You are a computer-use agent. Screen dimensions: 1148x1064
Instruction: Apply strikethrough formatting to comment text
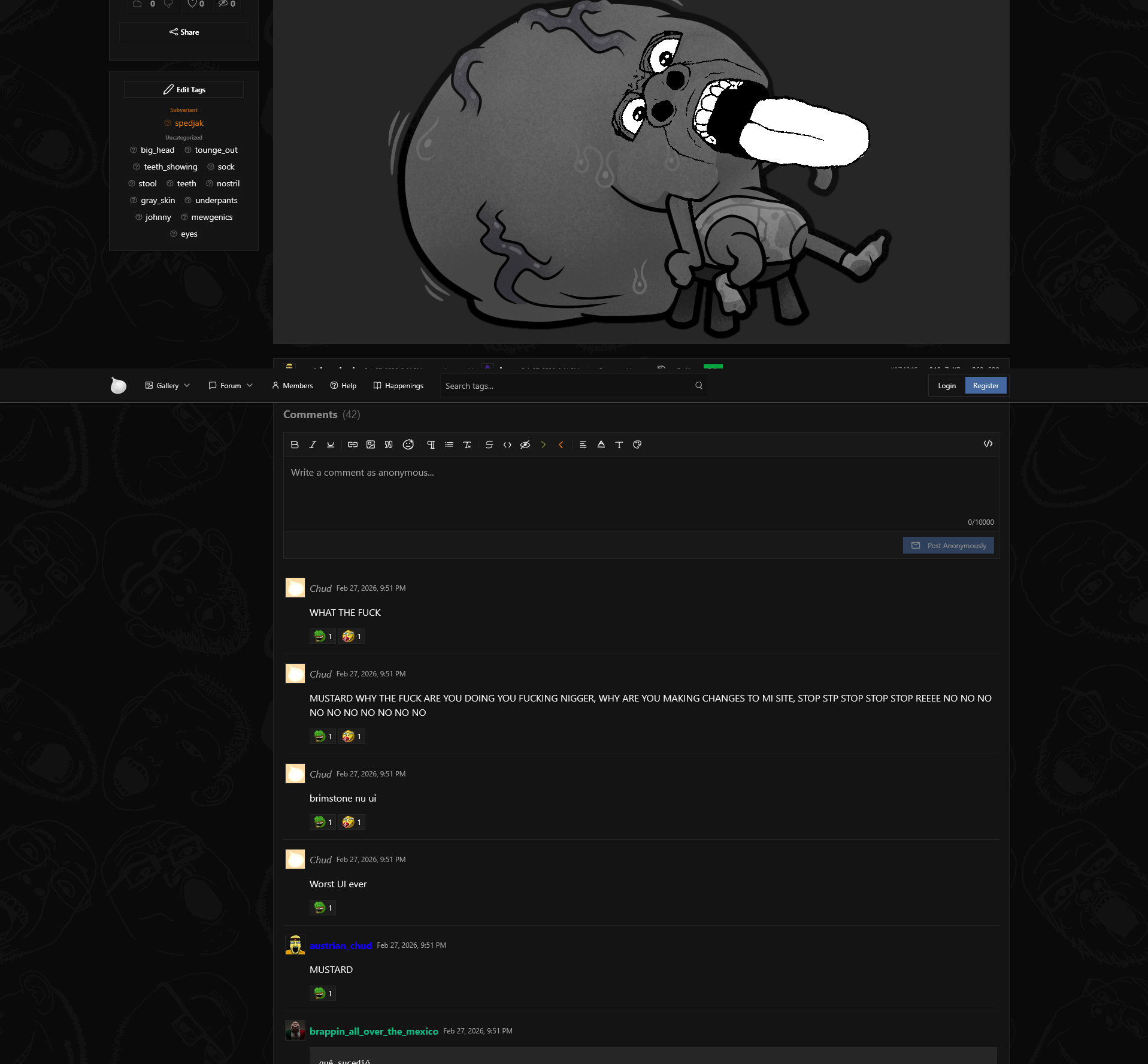pyautogui.click(x=489, y=445)
